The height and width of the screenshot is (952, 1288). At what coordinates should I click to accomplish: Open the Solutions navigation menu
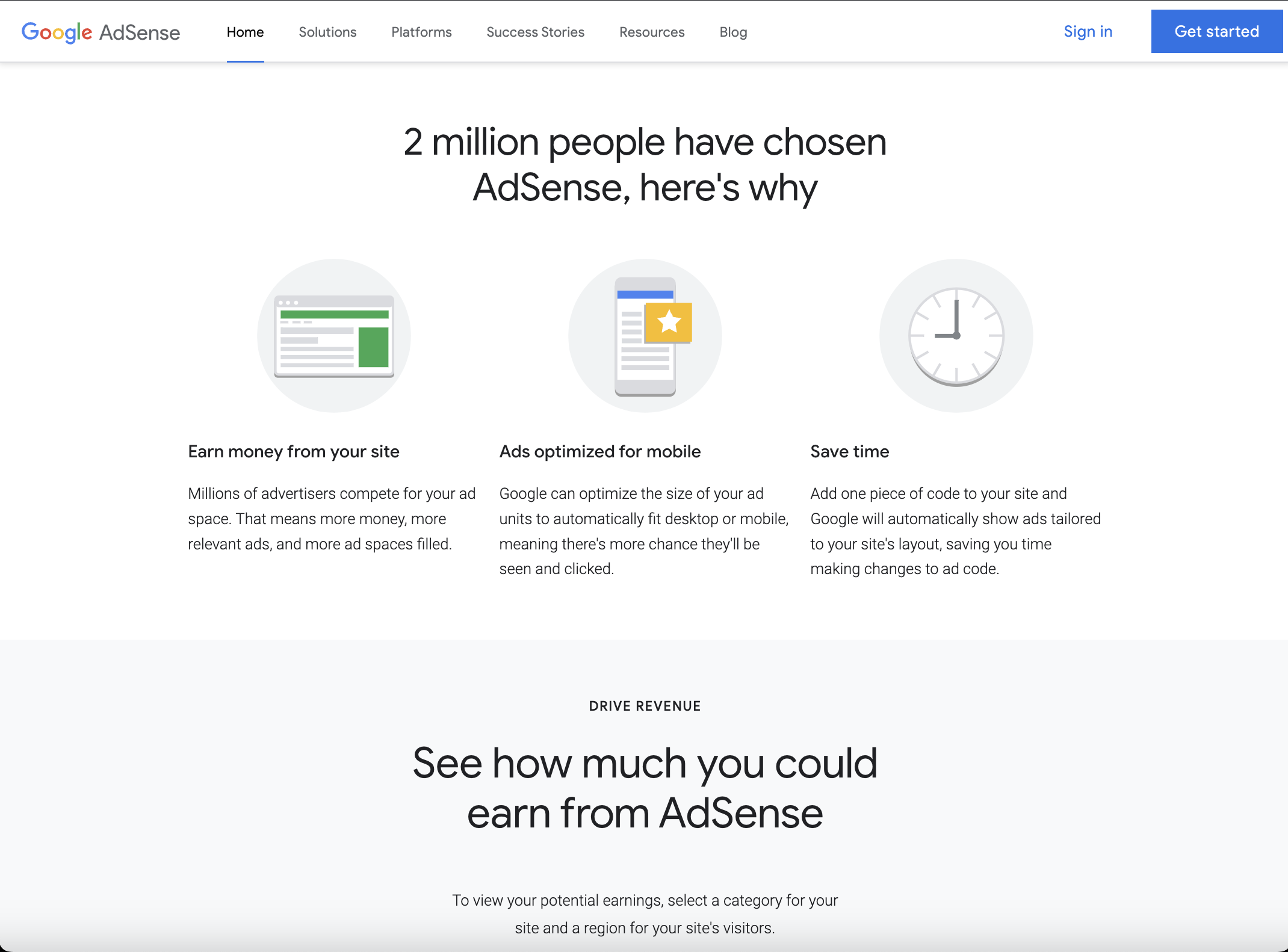[327, 32]
